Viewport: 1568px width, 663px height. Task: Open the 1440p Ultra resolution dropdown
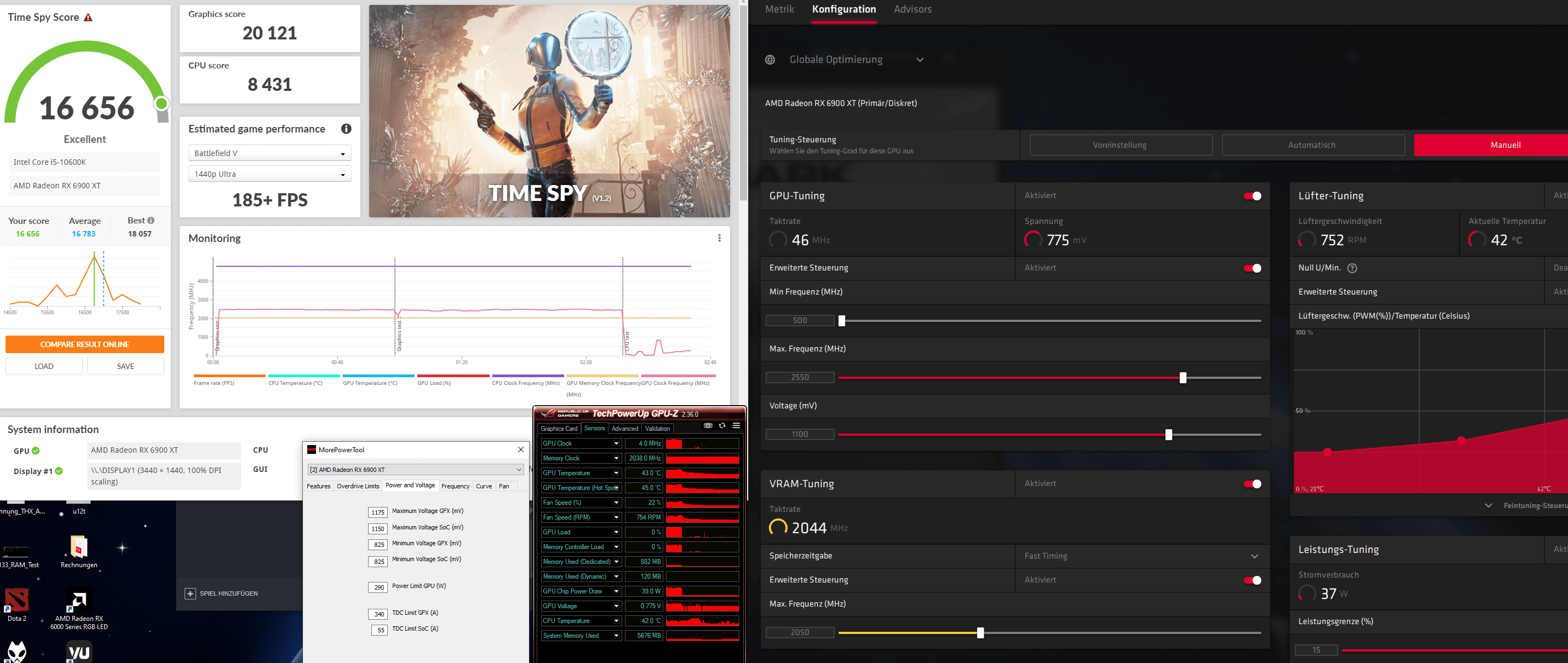click(269, 174)
